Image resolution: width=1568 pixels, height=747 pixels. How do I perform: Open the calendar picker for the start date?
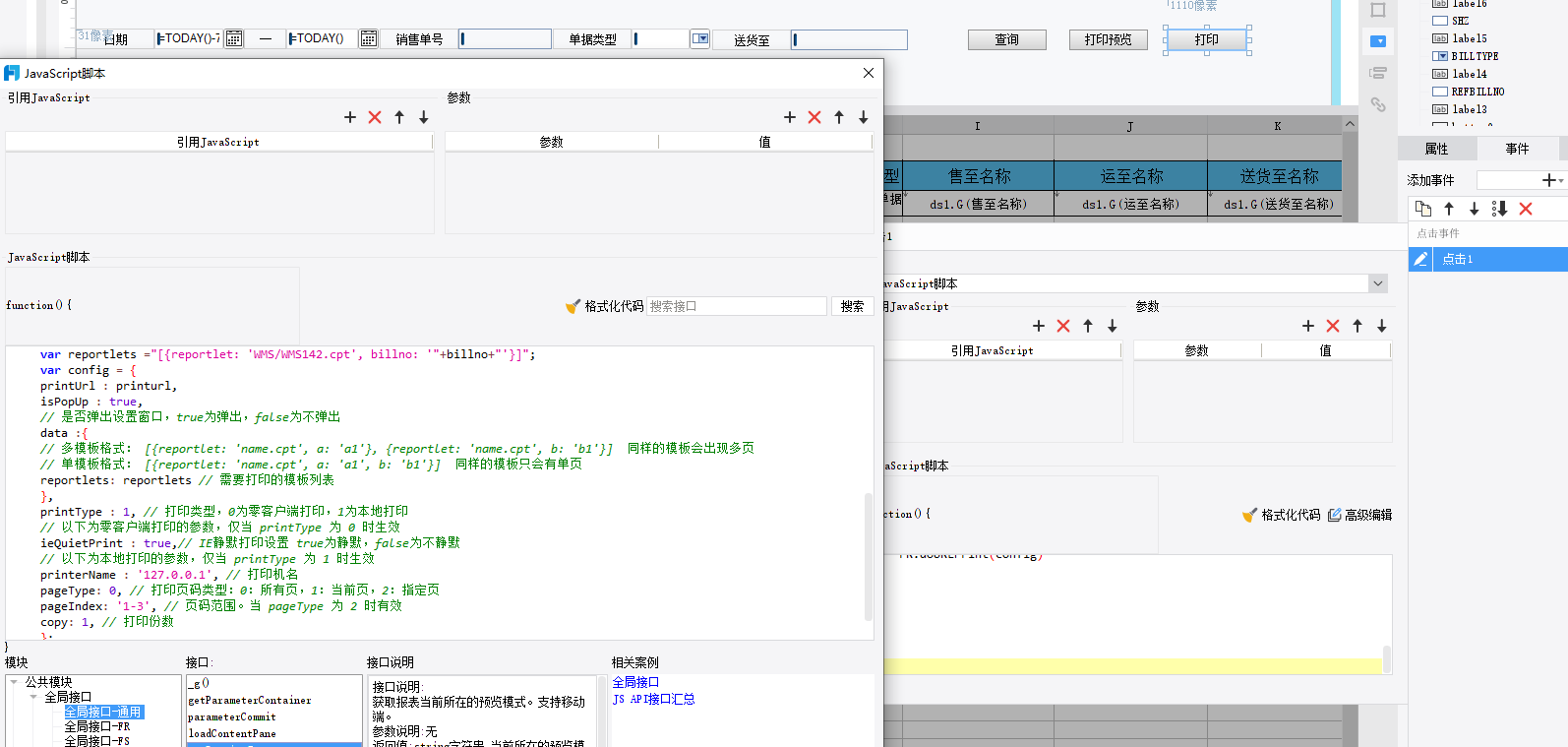pos(234,39)
